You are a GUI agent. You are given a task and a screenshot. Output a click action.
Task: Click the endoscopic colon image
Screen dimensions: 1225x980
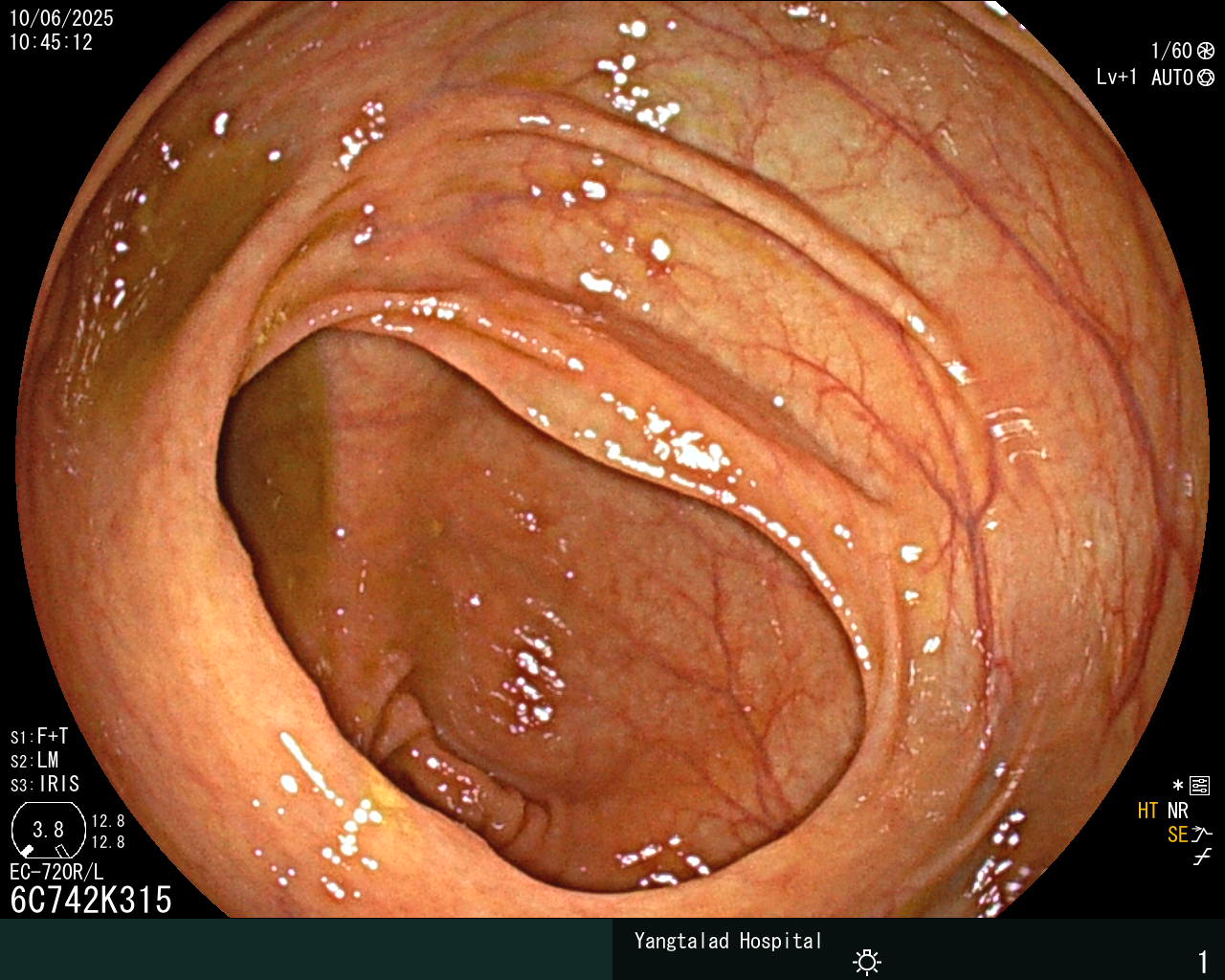tap(612, 459)
